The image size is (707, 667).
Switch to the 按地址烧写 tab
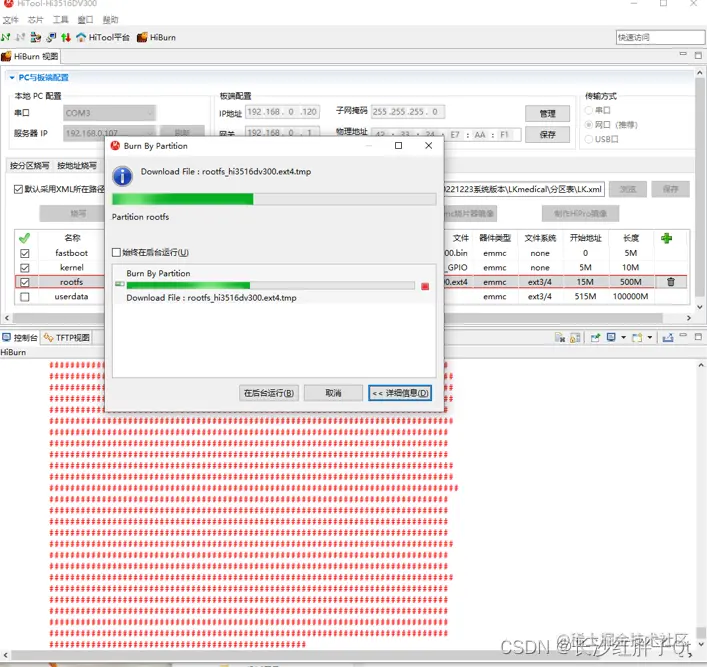(77, 166)
